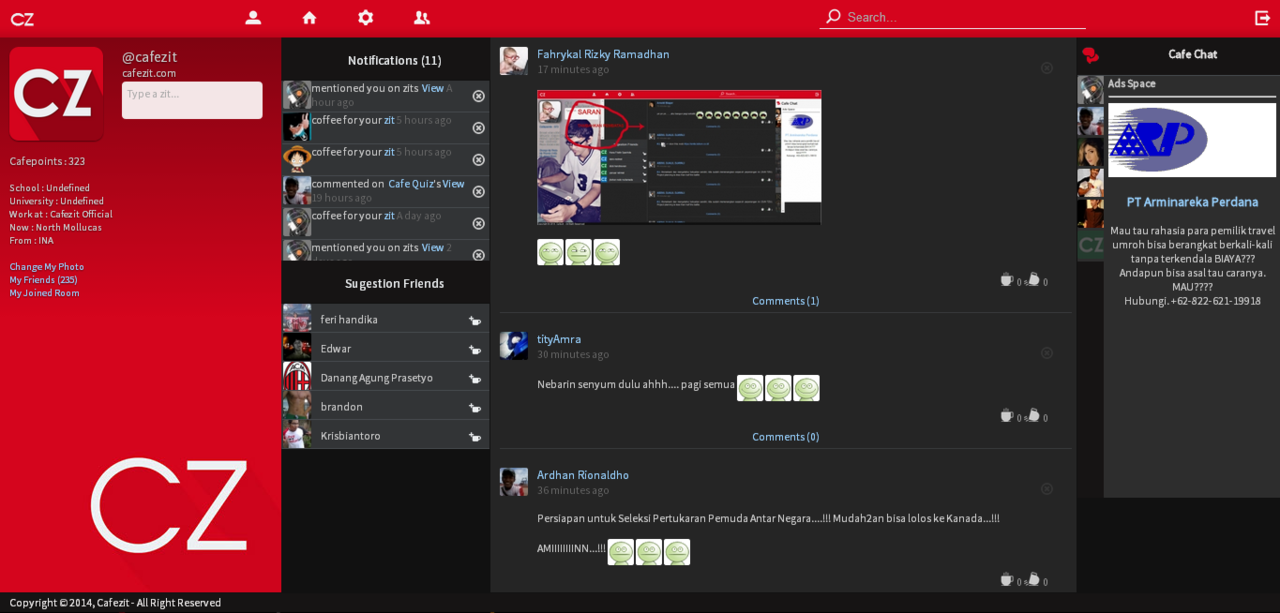Open Comments (1) on Fahrykal's post
The height and width of the screenshot is (613, 1280).
click(786, 301)
